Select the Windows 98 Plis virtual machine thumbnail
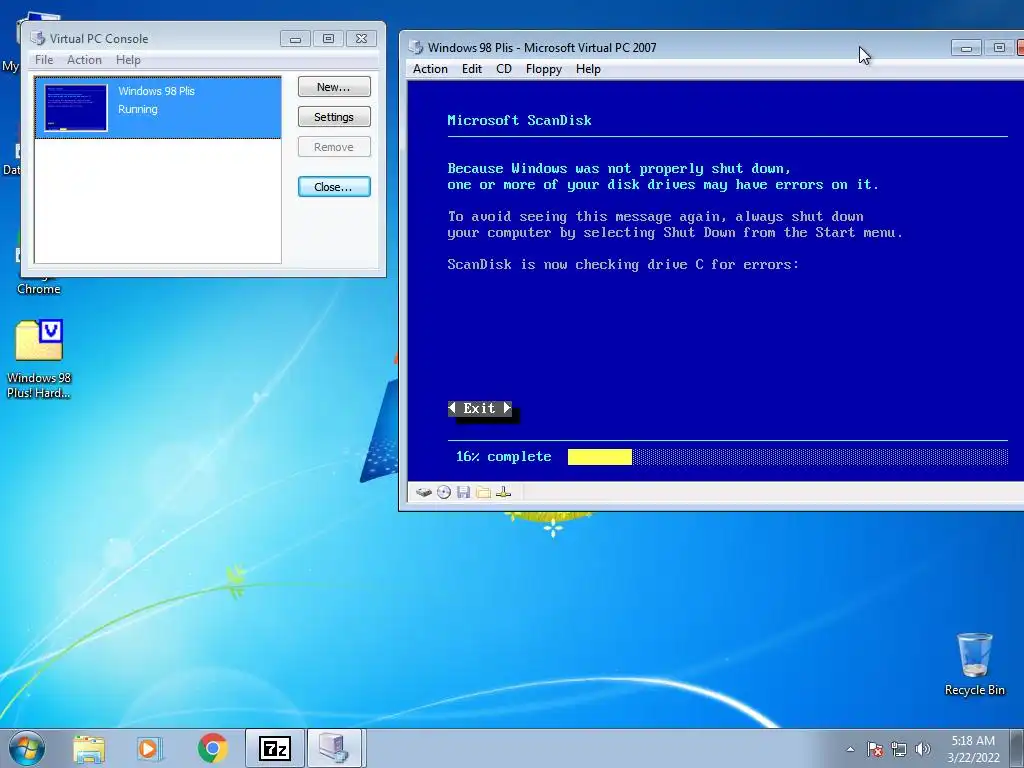 [76, 108]
